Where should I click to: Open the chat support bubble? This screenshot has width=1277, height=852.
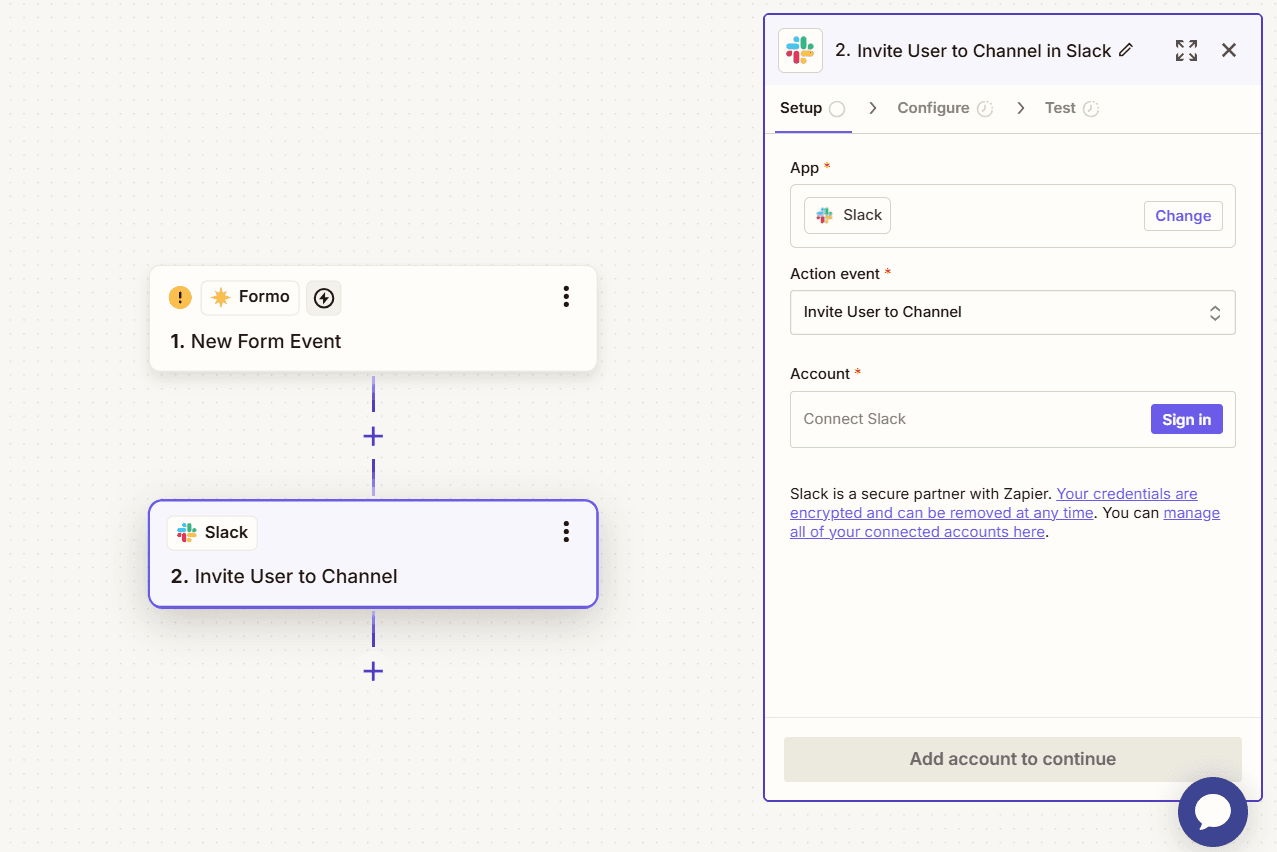(1213, 812)
